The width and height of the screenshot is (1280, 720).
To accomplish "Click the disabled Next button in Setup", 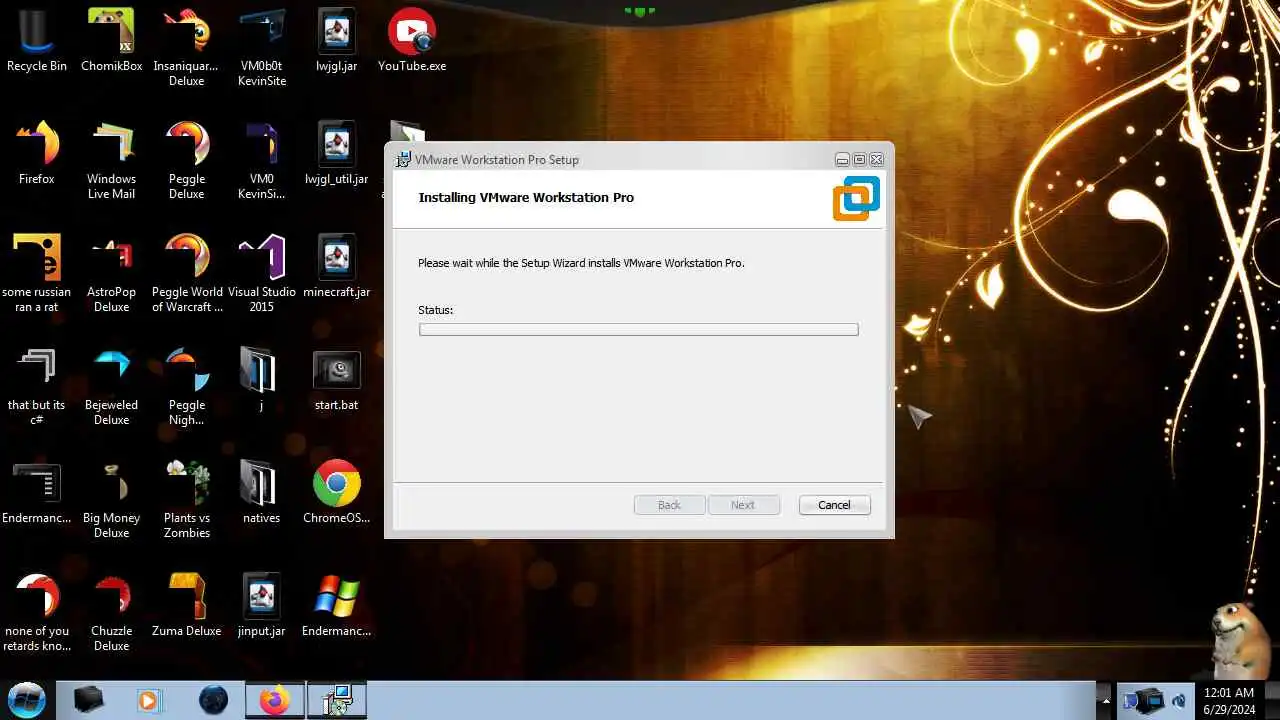I will click(x=743, y=505).
